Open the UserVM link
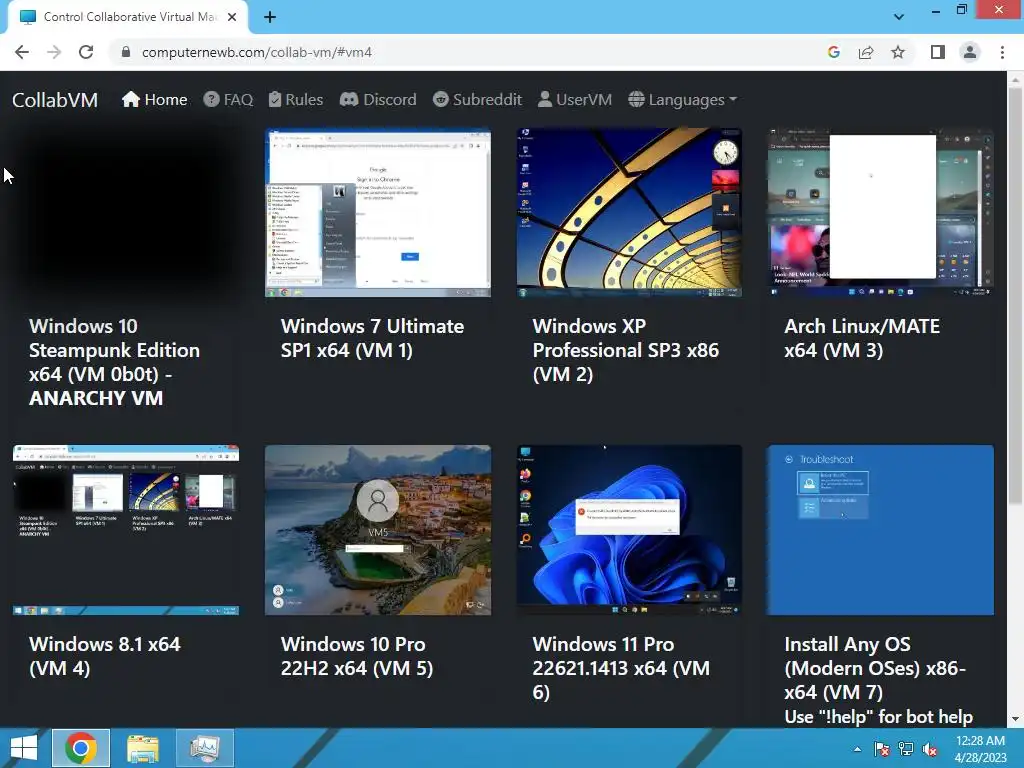Image resolution: width=1024 pixels, height=768 pixels. click(575, 100)
